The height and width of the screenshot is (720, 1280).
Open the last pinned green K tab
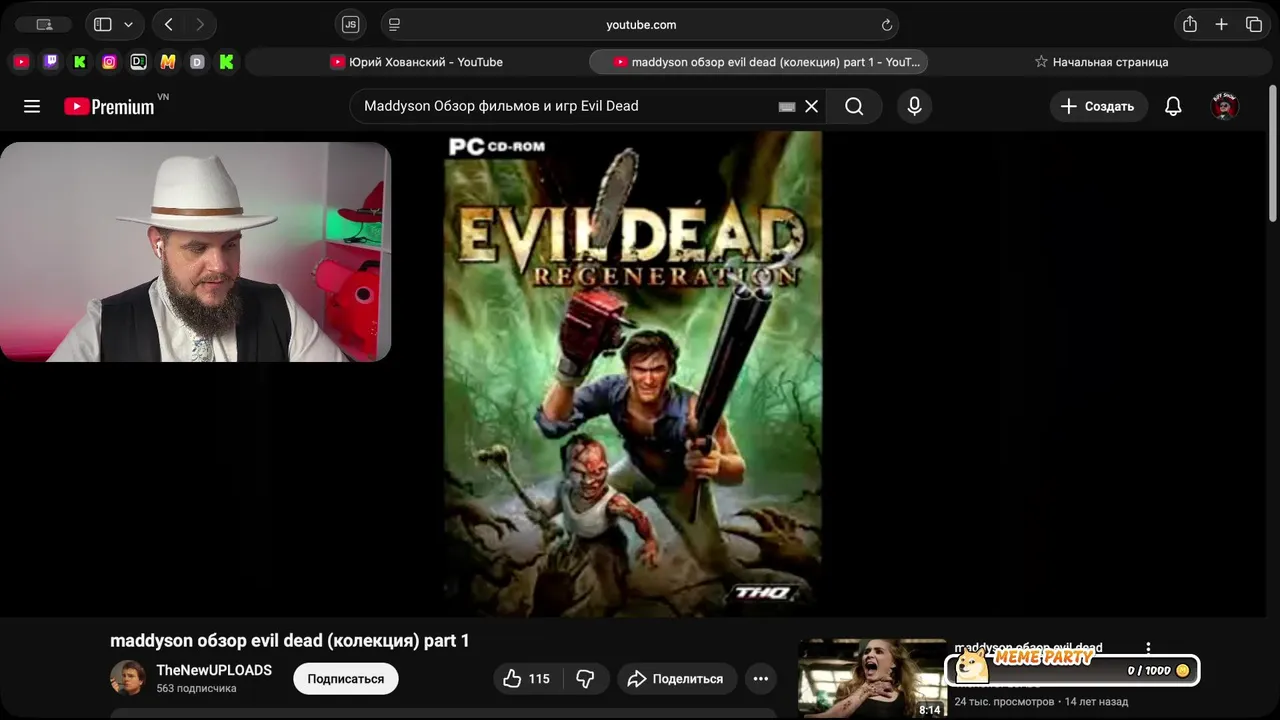[x=226, y=62]
